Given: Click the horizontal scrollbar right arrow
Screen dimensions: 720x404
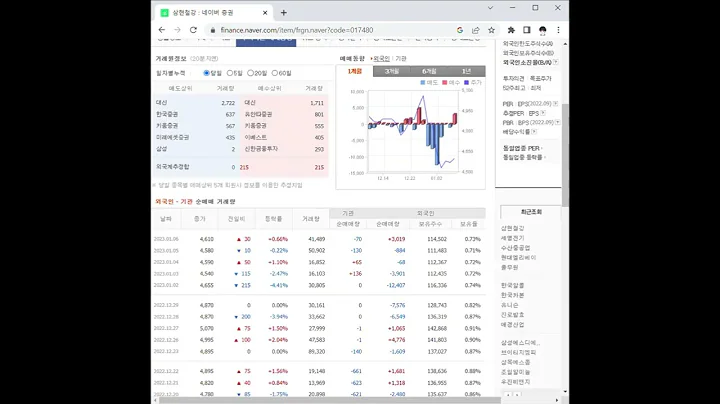Looking at the screenshot, I should (x=557, y=400).
